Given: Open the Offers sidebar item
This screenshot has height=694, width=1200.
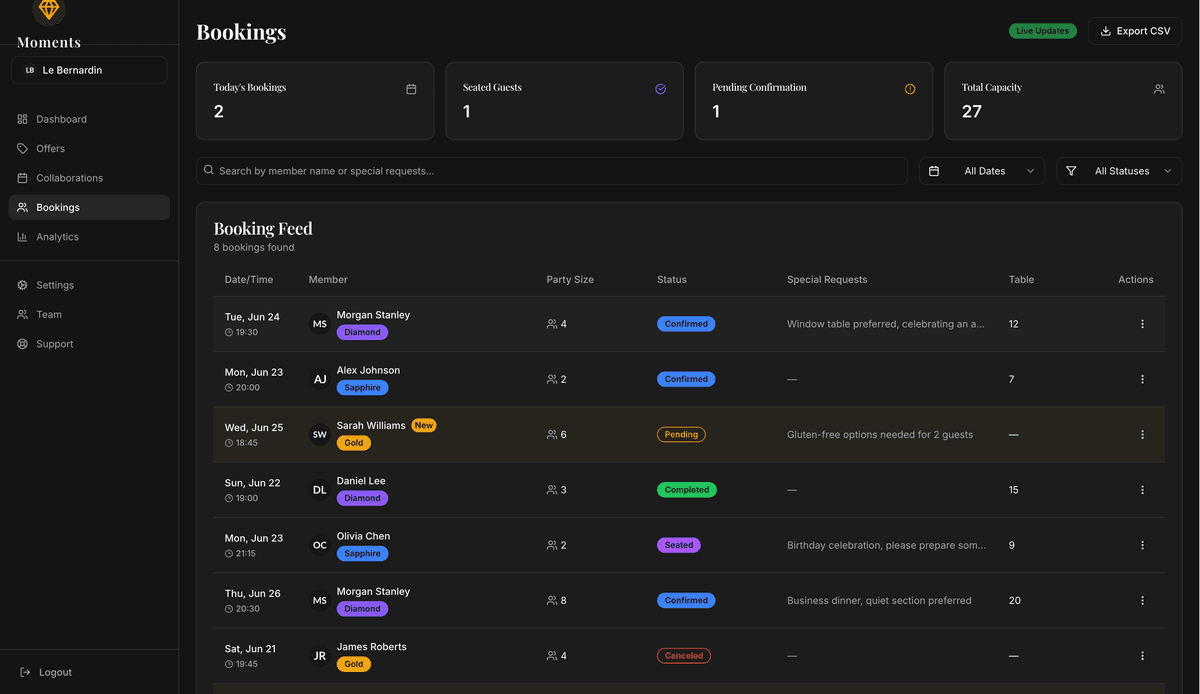Looking at the screenshot, I should (x=50, y=148).
